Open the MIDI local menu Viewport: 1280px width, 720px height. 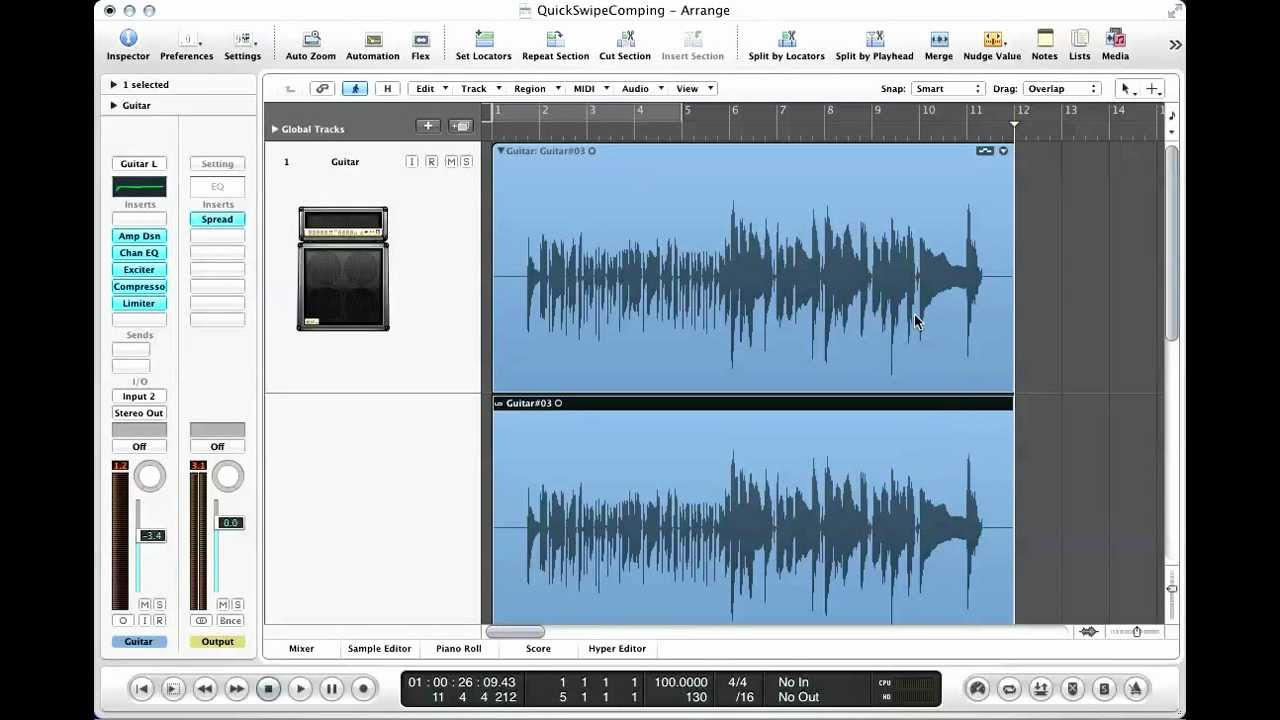[591, 89]
